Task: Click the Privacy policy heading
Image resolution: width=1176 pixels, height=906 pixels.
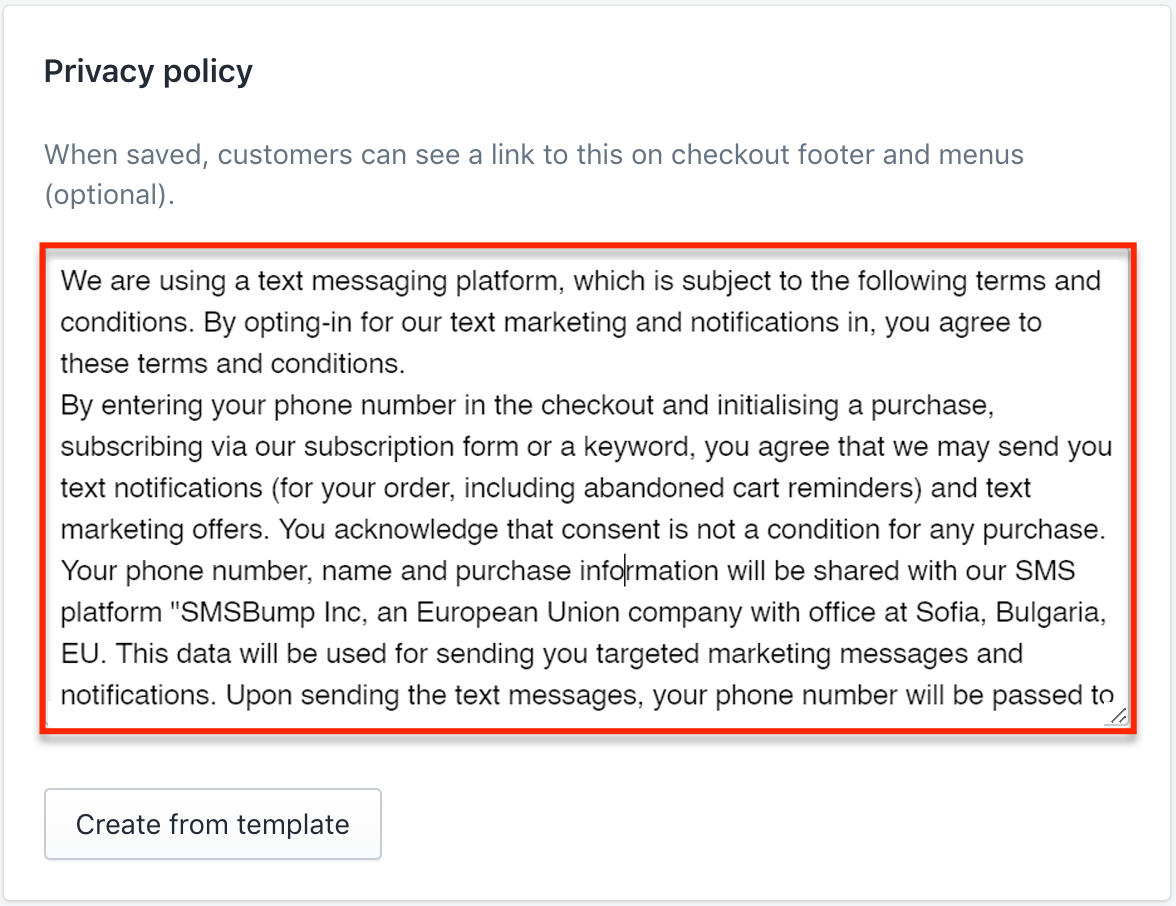Action: click(148, 72)
